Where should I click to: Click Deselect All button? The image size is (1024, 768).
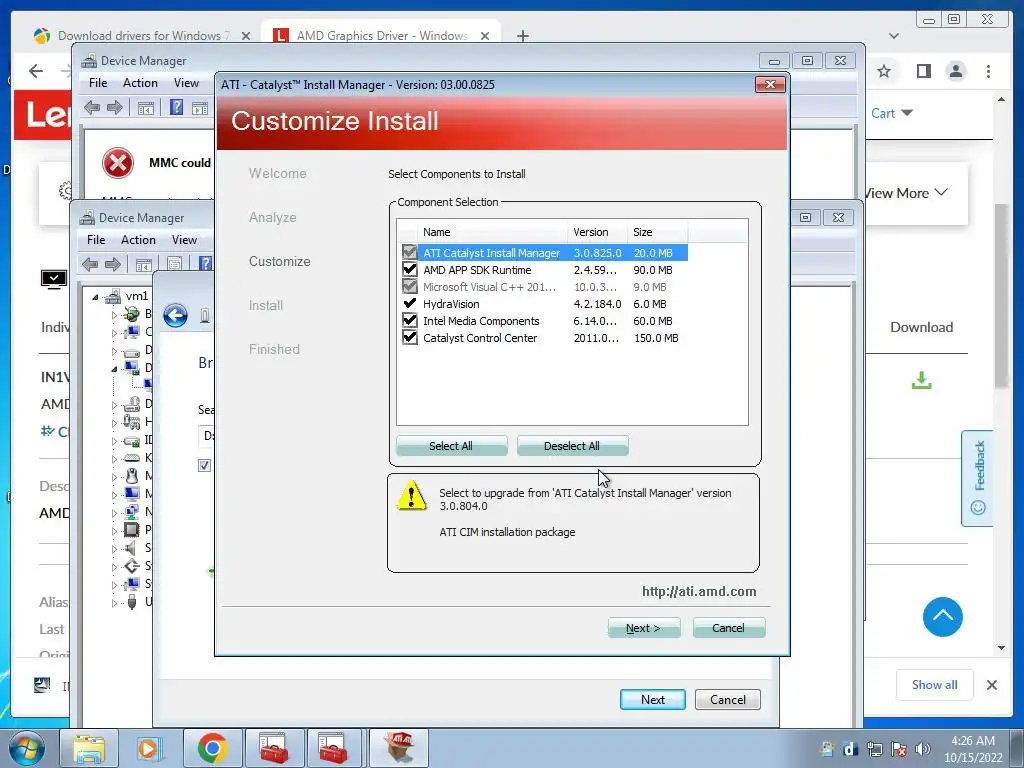tap(572, 445)
